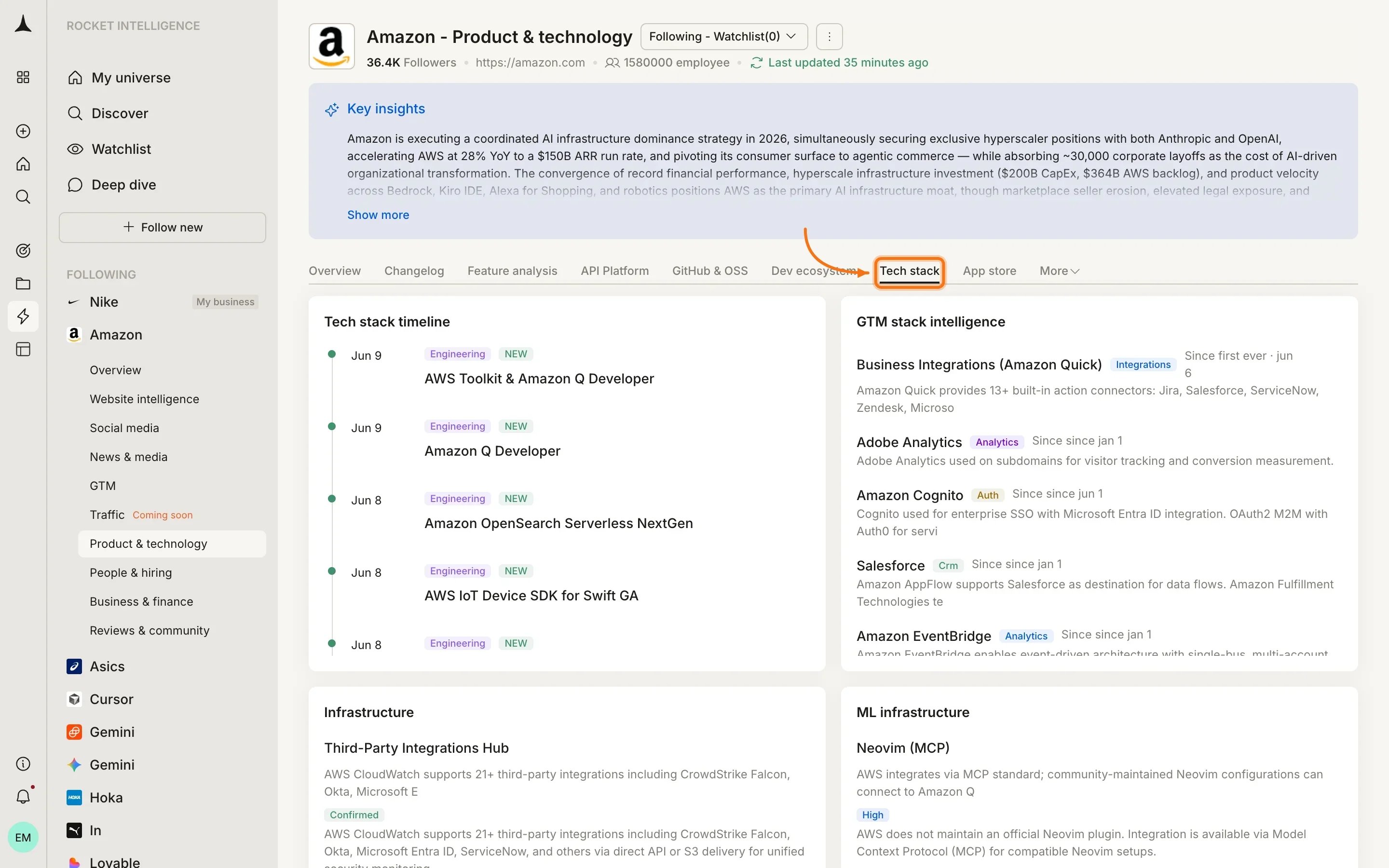1389x868 pixels.
Task: Switch to the Changelog tab
Action: [414, 271]
